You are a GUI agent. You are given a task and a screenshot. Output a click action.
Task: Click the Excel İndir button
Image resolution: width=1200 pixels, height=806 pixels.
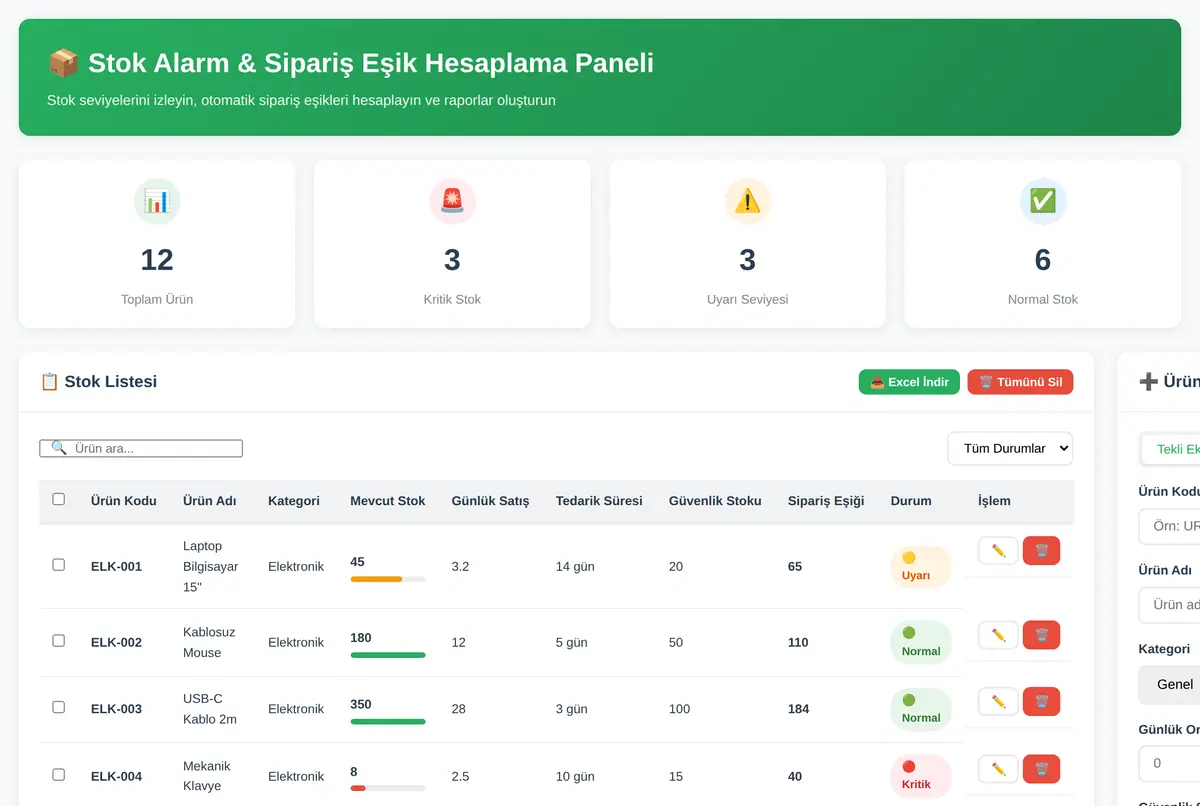[x=909, y=382]
